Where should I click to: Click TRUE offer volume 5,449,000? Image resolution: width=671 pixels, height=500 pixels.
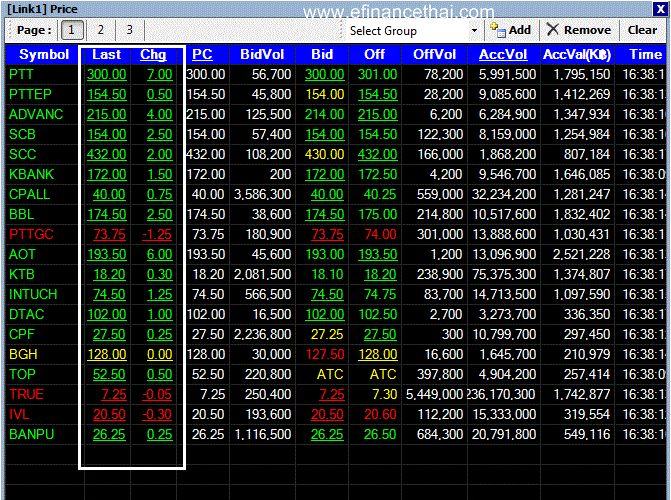(x=434, y=395)
